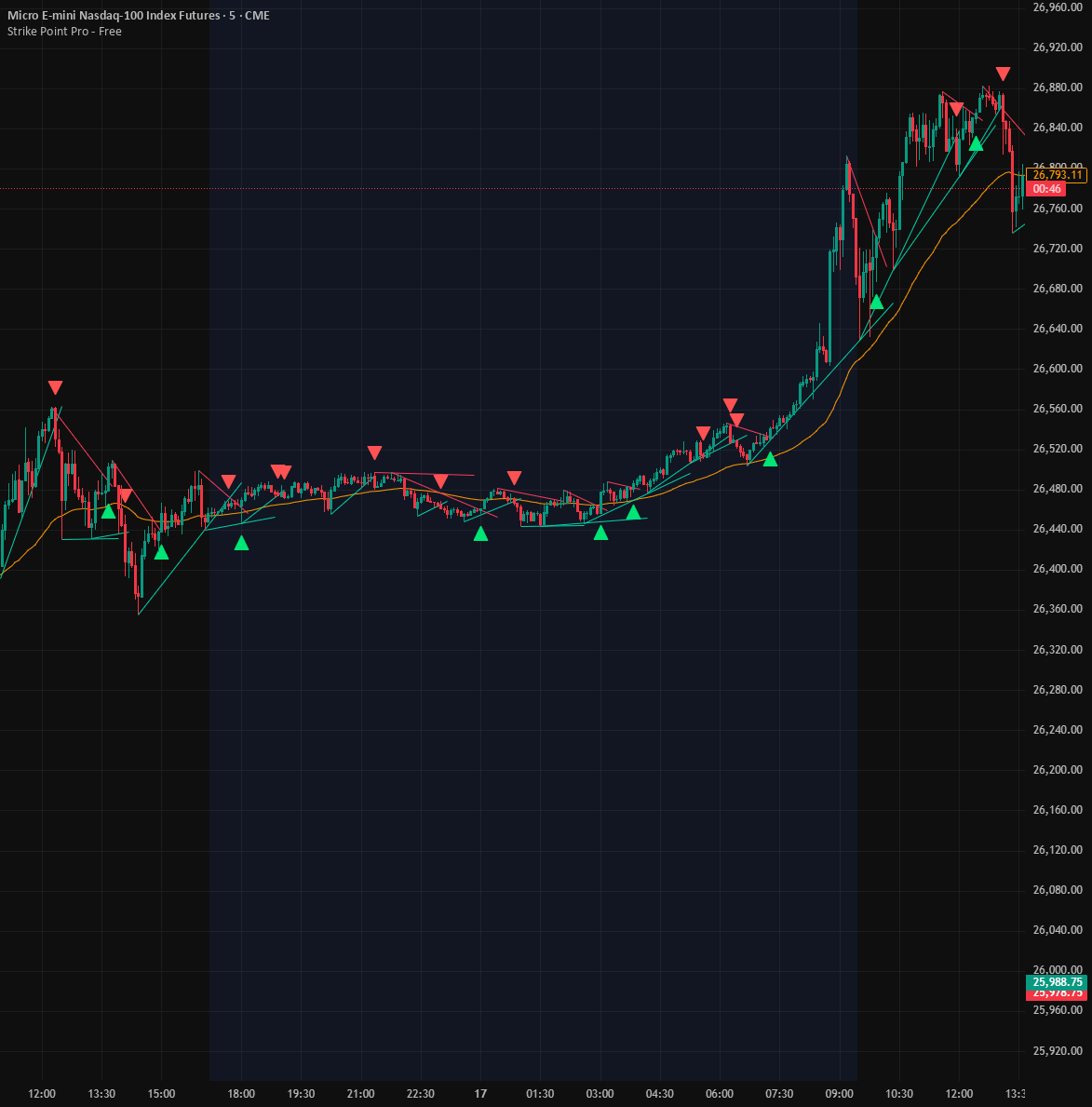Click the 26,240.00 price axis label
Image resolution: width=1092 pixels, height=1107 pixels.
[1057, 730]
